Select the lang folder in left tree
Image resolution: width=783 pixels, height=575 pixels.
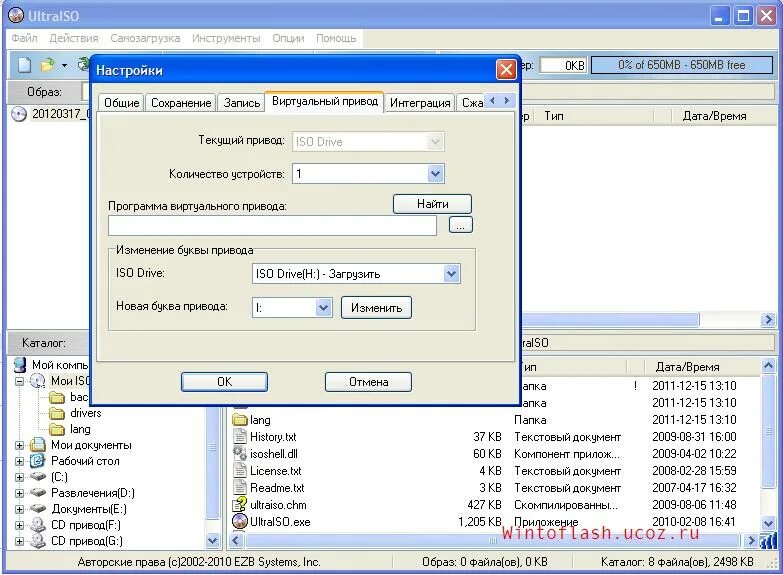click(x=80, y=429)
